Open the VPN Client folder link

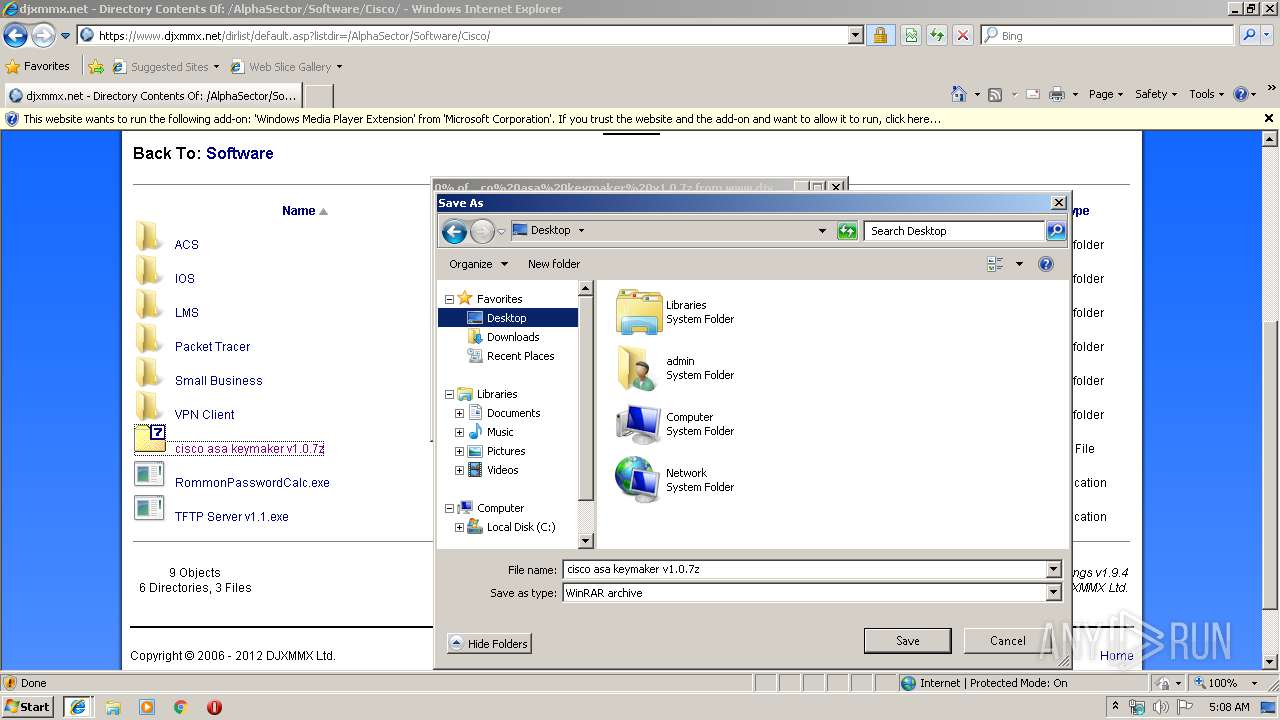coord(205,415)
